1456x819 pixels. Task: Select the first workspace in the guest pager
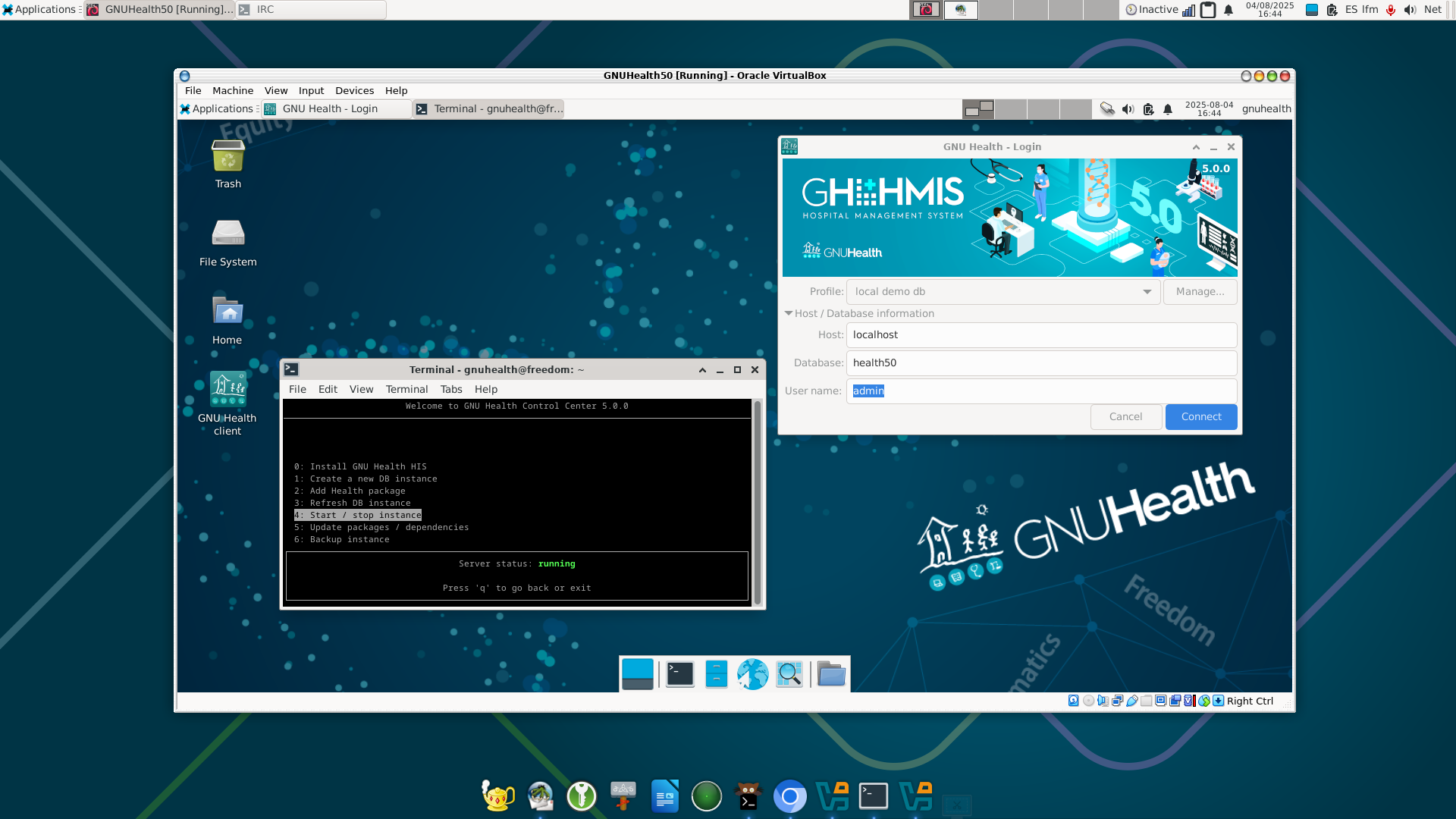point(978,109)
